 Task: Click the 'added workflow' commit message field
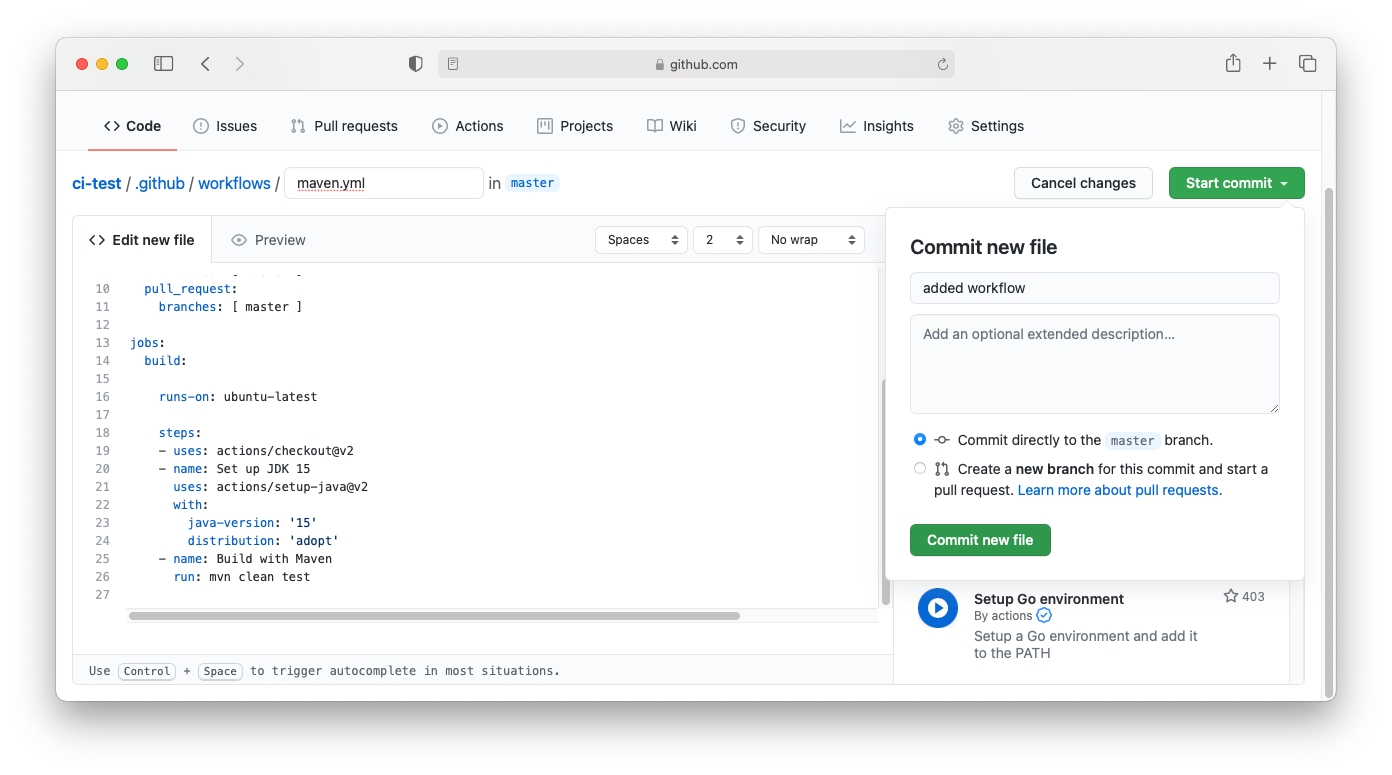(1095, 288)
